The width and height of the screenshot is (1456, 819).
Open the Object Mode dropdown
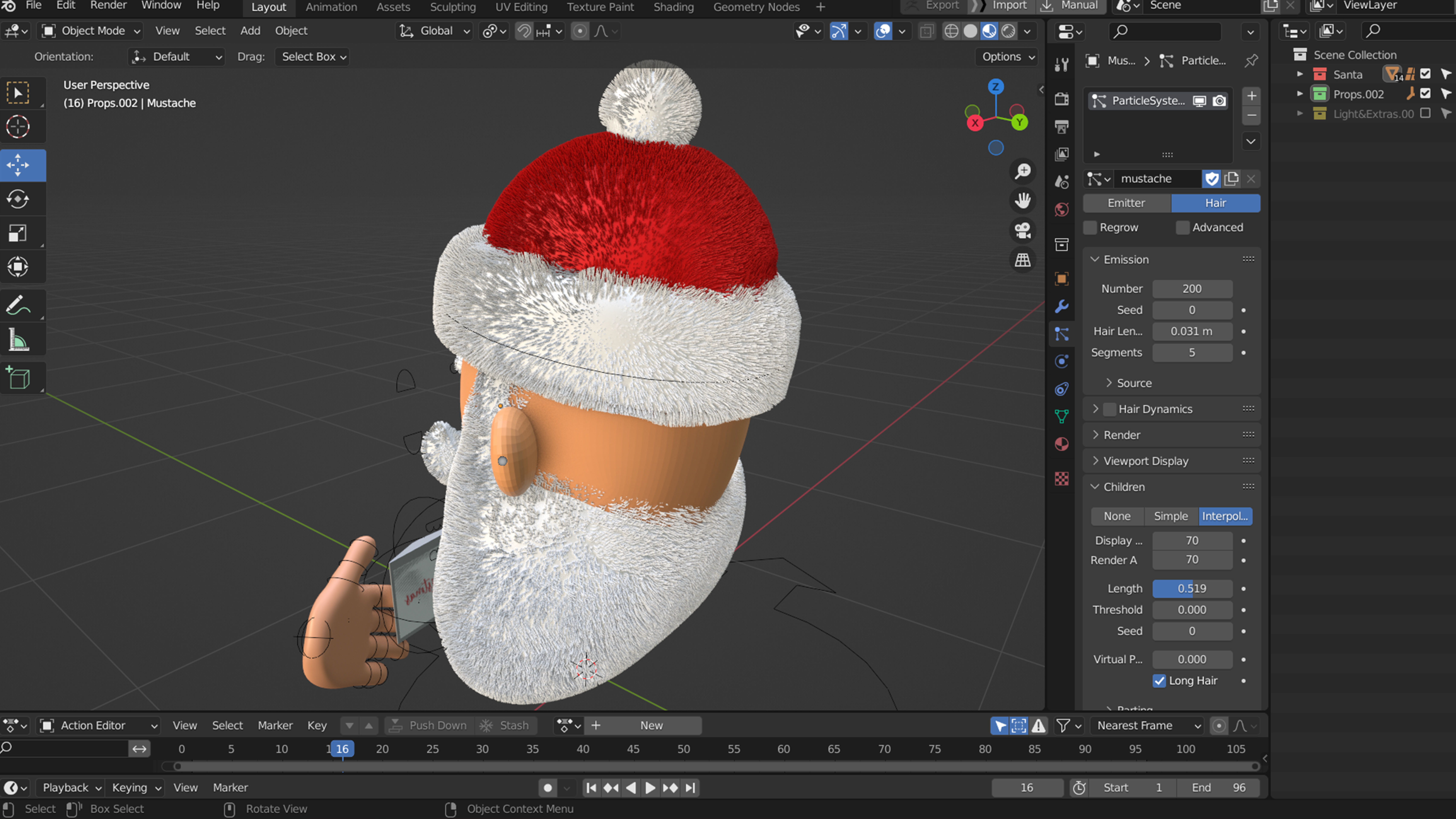point(90,31)
